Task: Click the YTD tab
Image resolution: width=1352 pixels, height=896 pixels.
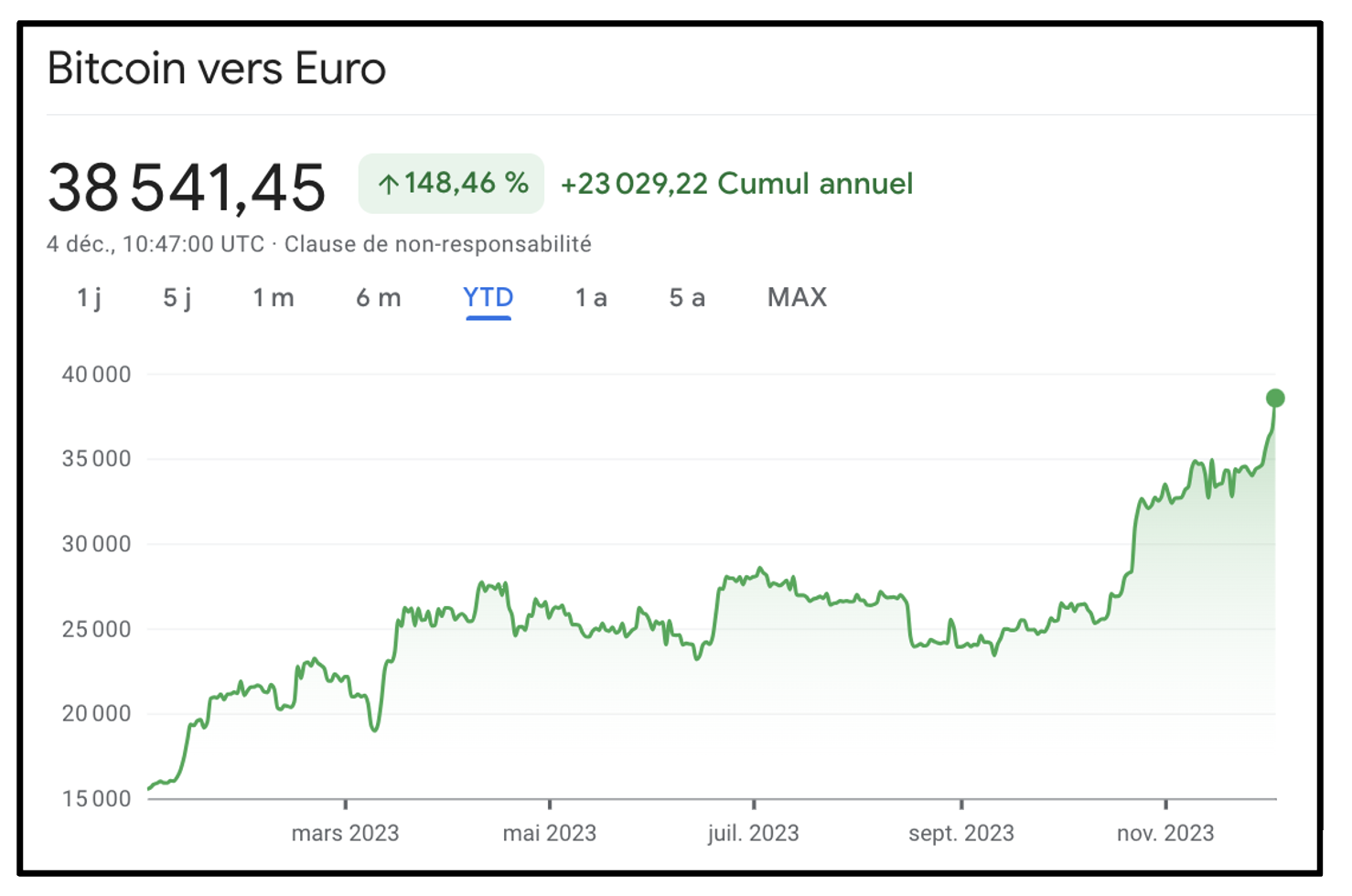Action: pyautogui.click(x=488, y=297)
